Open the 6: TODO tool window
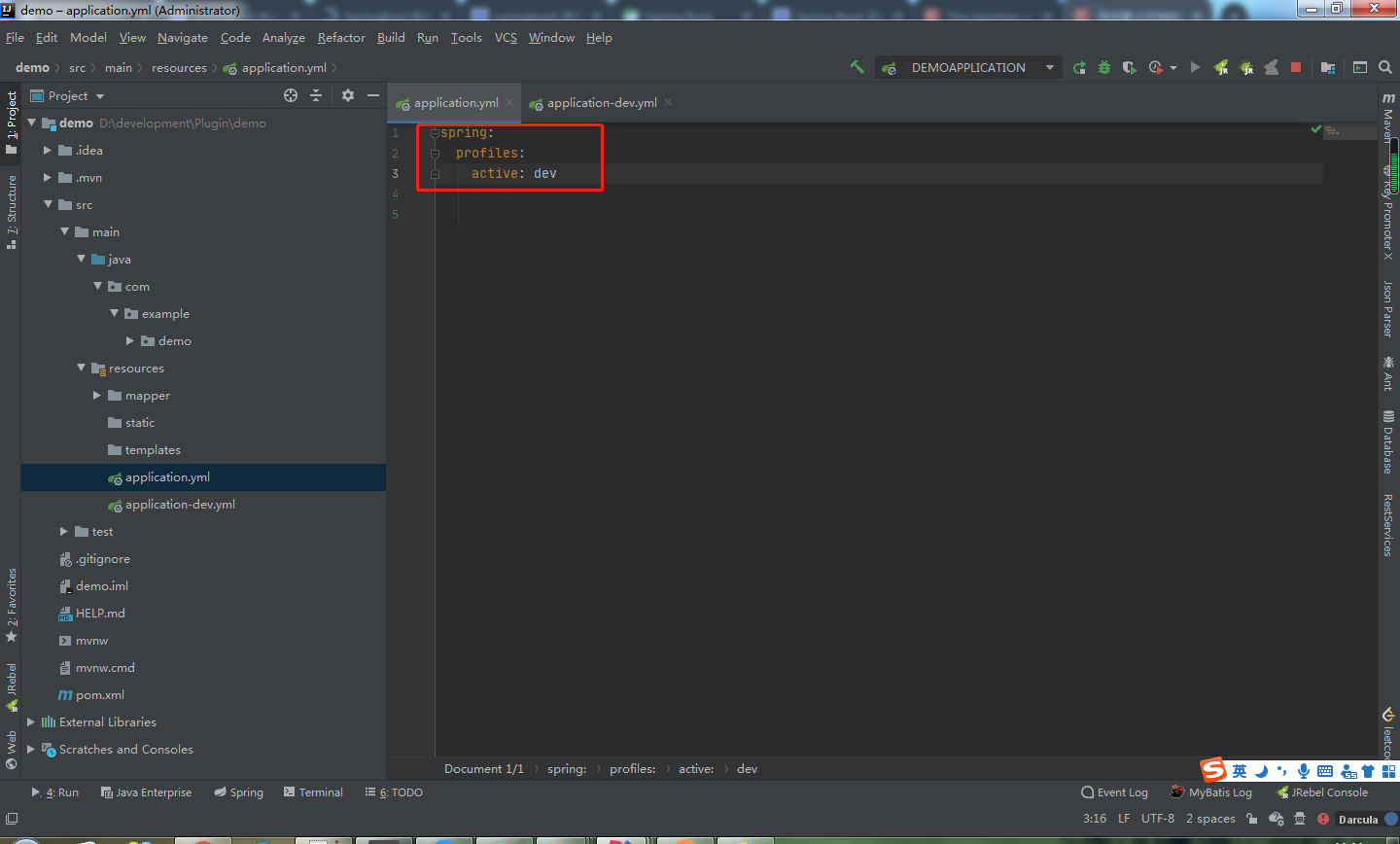 pos(394,792)
